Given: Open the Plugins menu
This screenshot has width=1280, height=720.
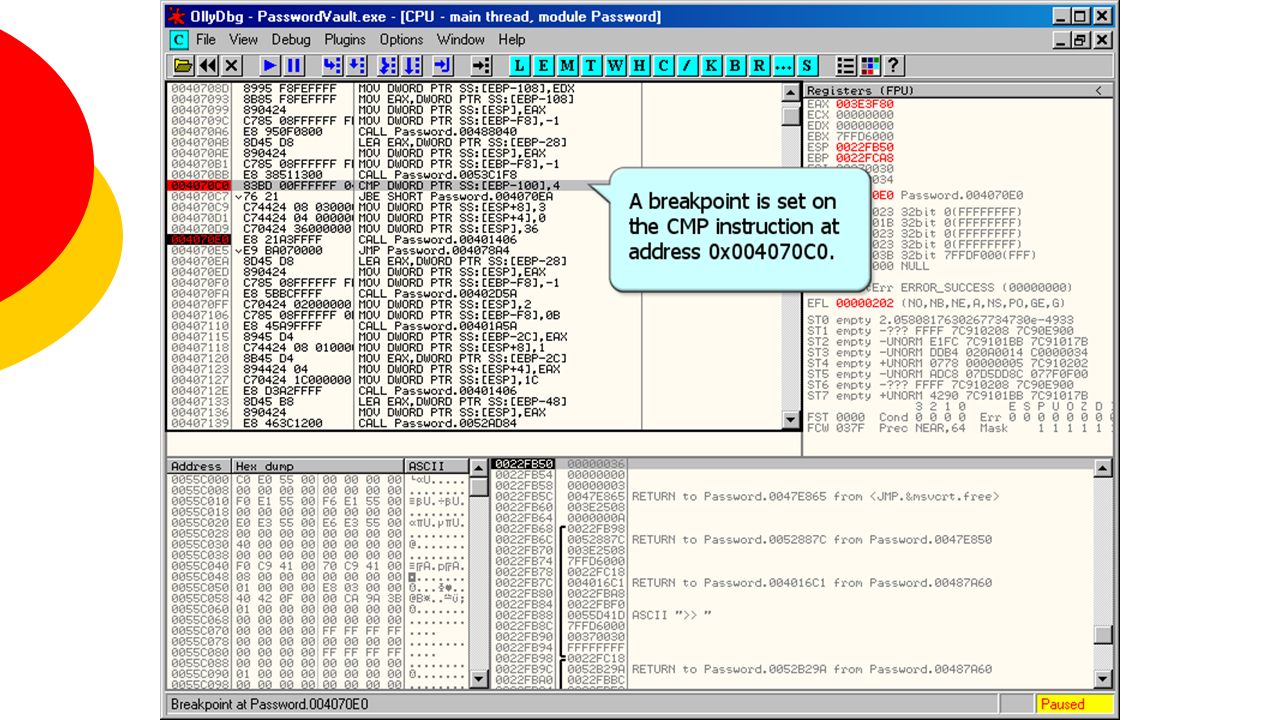Looking at the screenshot, I should click(x=345, y=40).
